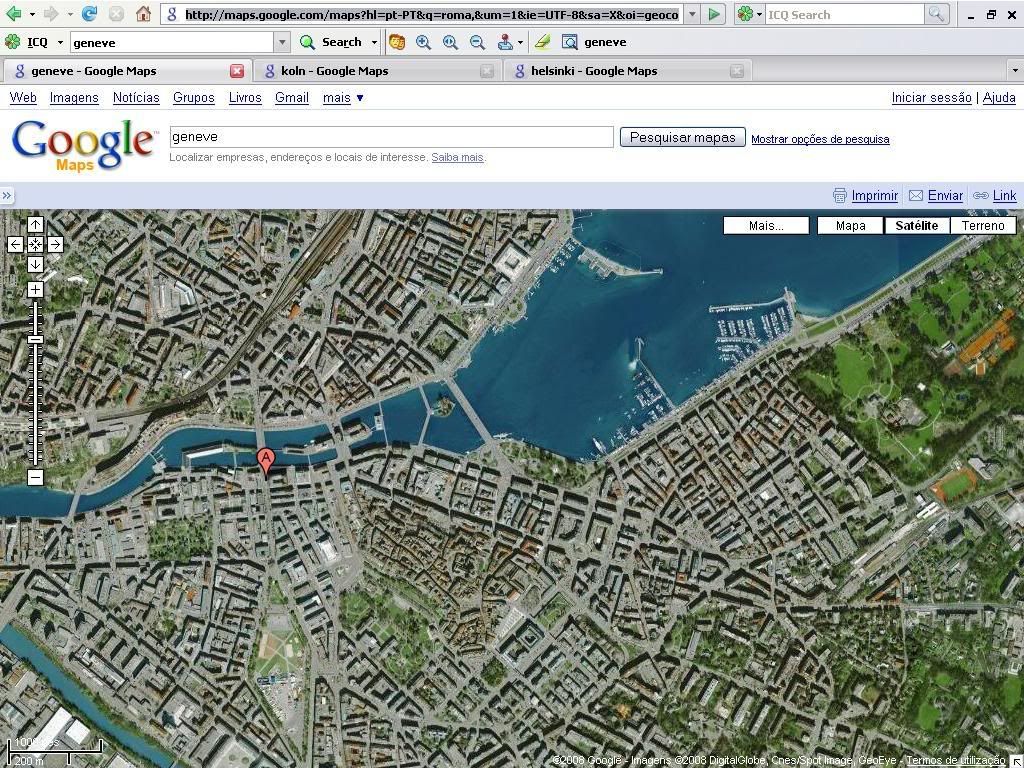The width and height of the screenshot is (1024, 768).
Task: Switch to the 'helsinki - Google Maps' tab
Action: point(593,71)
